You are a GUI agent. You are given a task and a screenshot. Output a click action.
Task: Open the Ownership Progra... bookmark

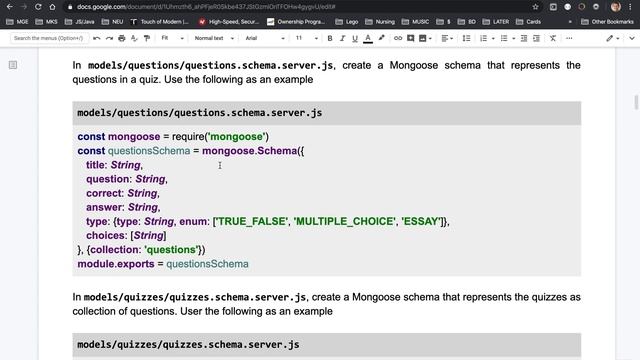click(296, 22)
